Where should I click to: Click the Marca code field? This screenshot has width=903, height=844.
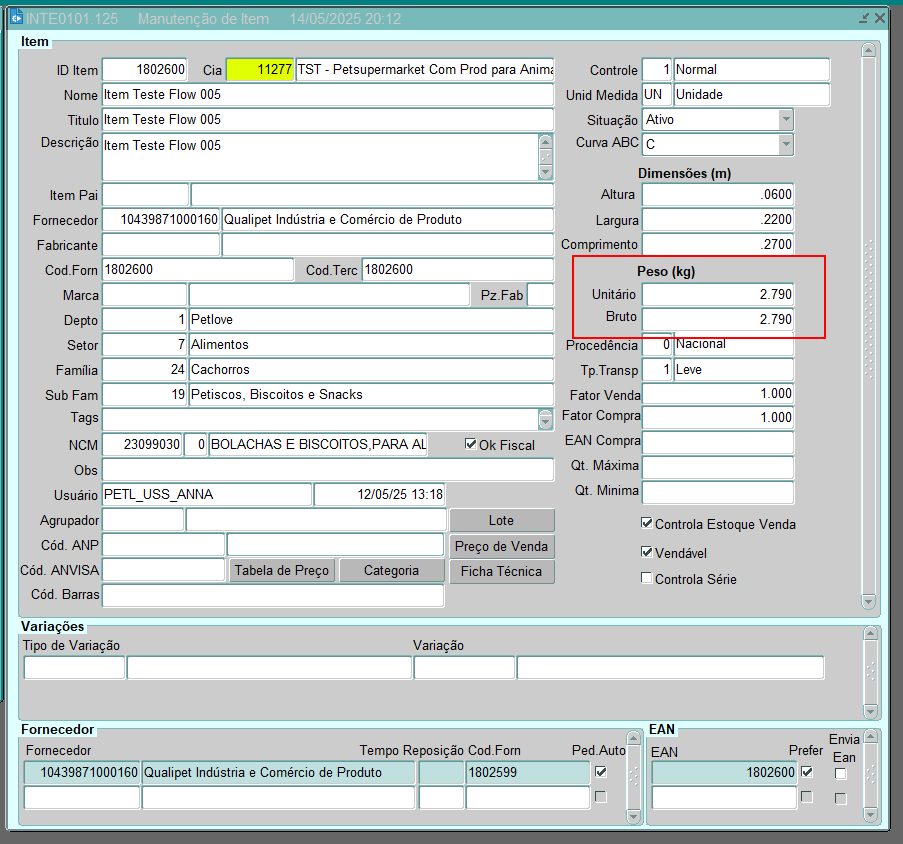pyautogui.click(x=145, y=295)
